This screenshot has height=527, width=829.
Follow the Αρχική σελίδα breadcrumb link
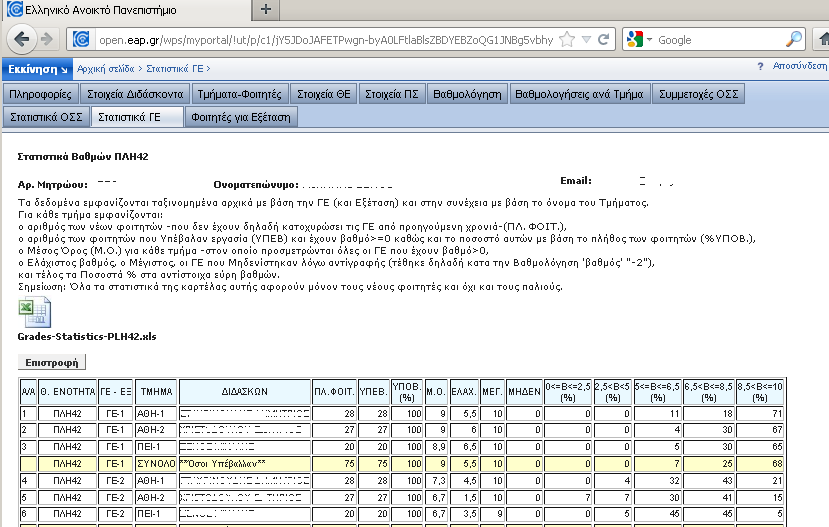click(106, 69)
